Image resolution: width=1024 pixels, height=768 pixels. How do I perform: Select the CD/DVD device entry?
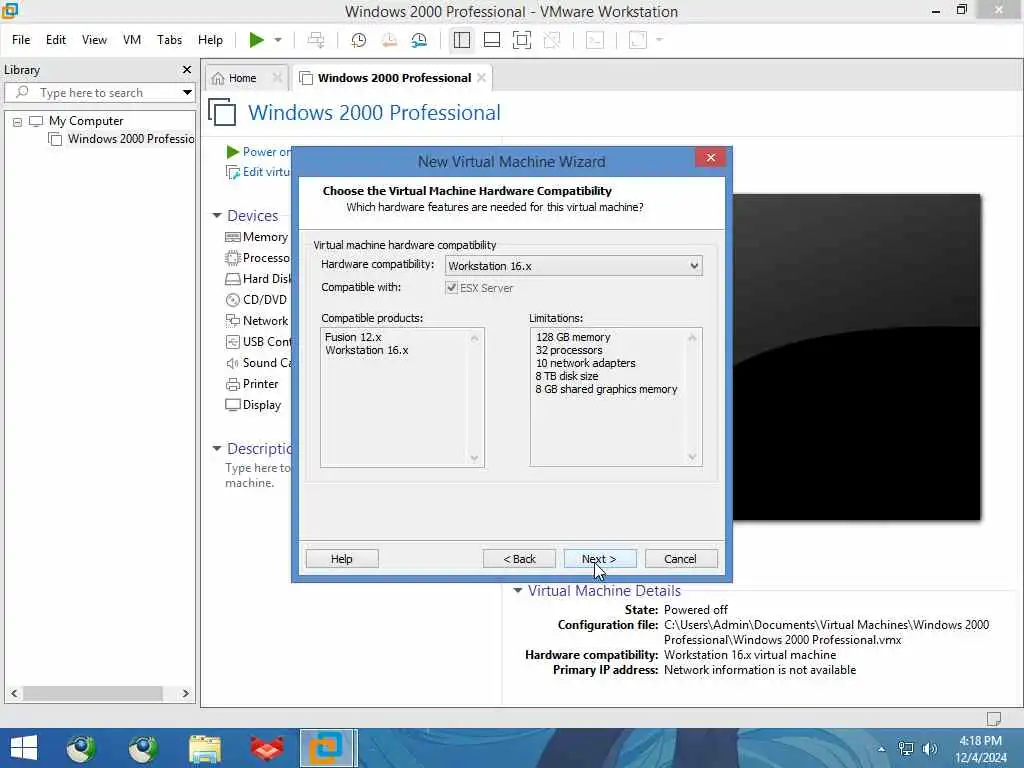(x=256, y=300)
